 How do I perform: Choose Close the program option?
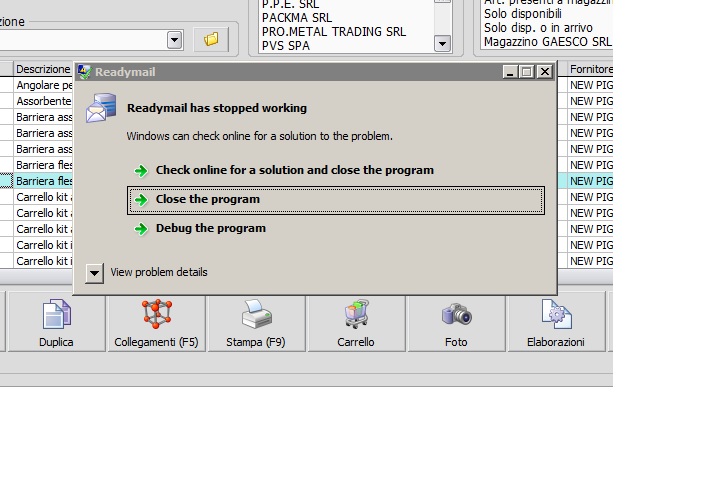pyautogui.click(x=336, y=200)
